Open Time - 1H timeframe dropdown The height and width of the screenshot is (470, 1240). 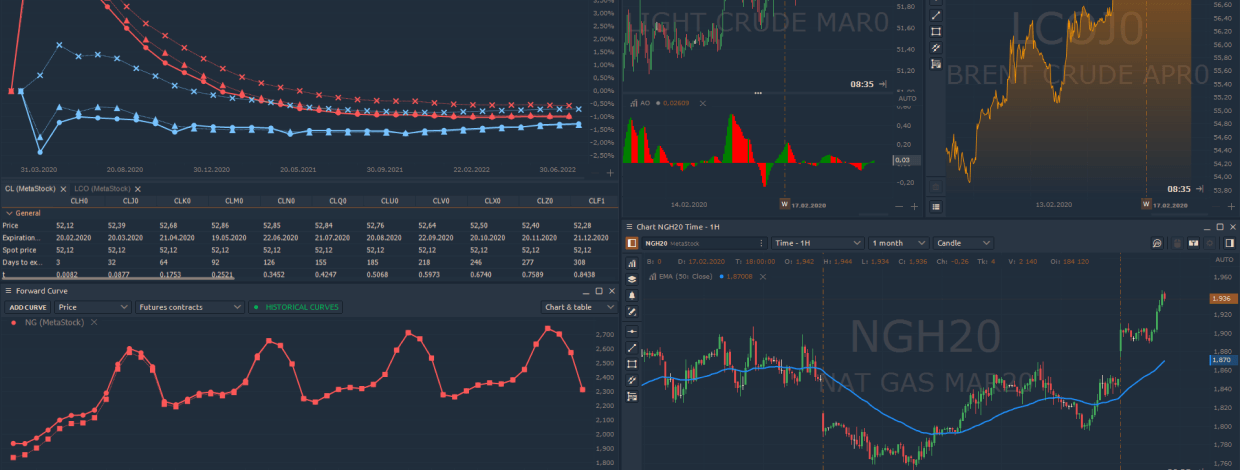tap(817, 243)
